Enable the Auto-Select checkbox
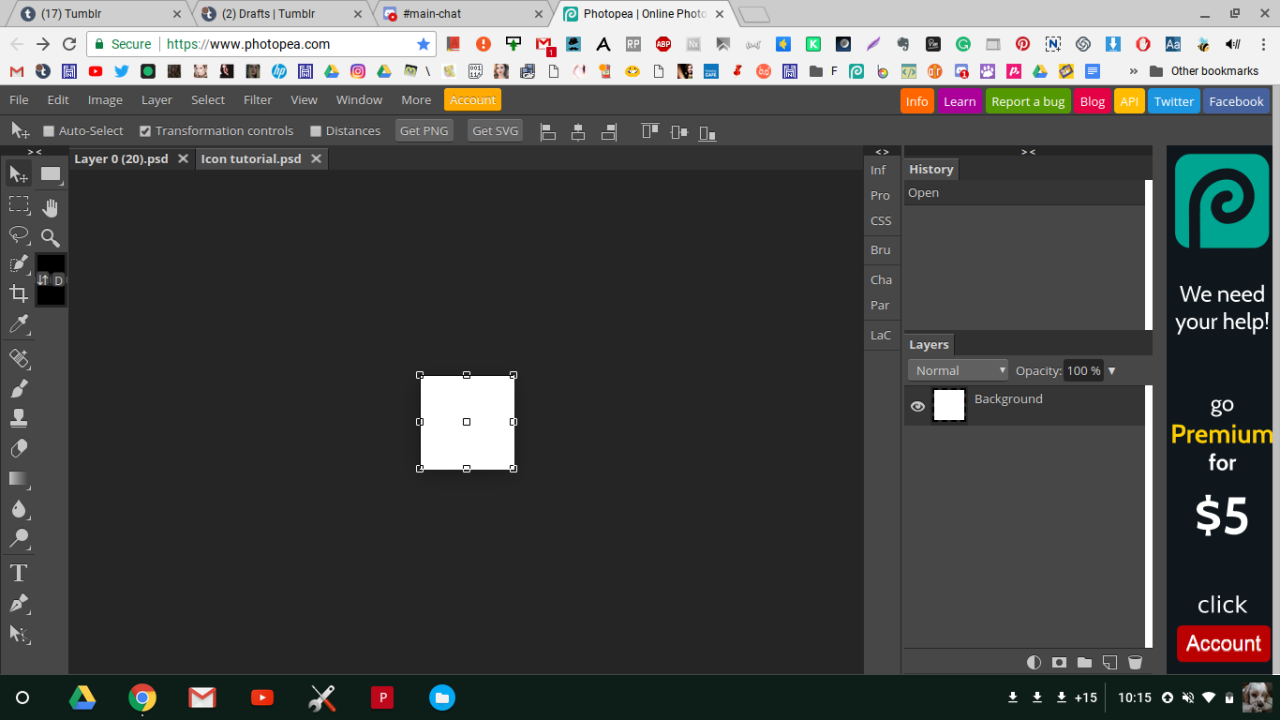Image resolution: width=1280 pixels, height=720 pixels. (46, 130)
